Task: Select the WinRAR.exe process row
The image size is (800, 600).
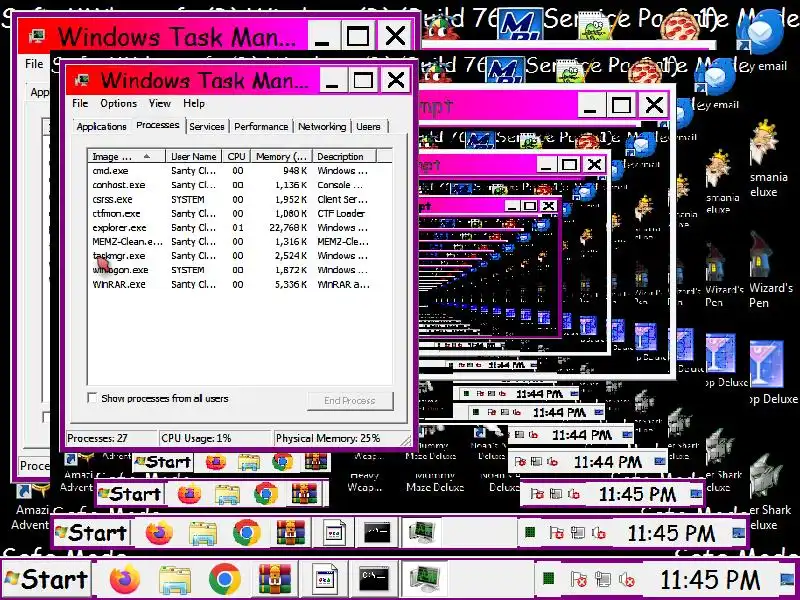Action: click(232, 284)
